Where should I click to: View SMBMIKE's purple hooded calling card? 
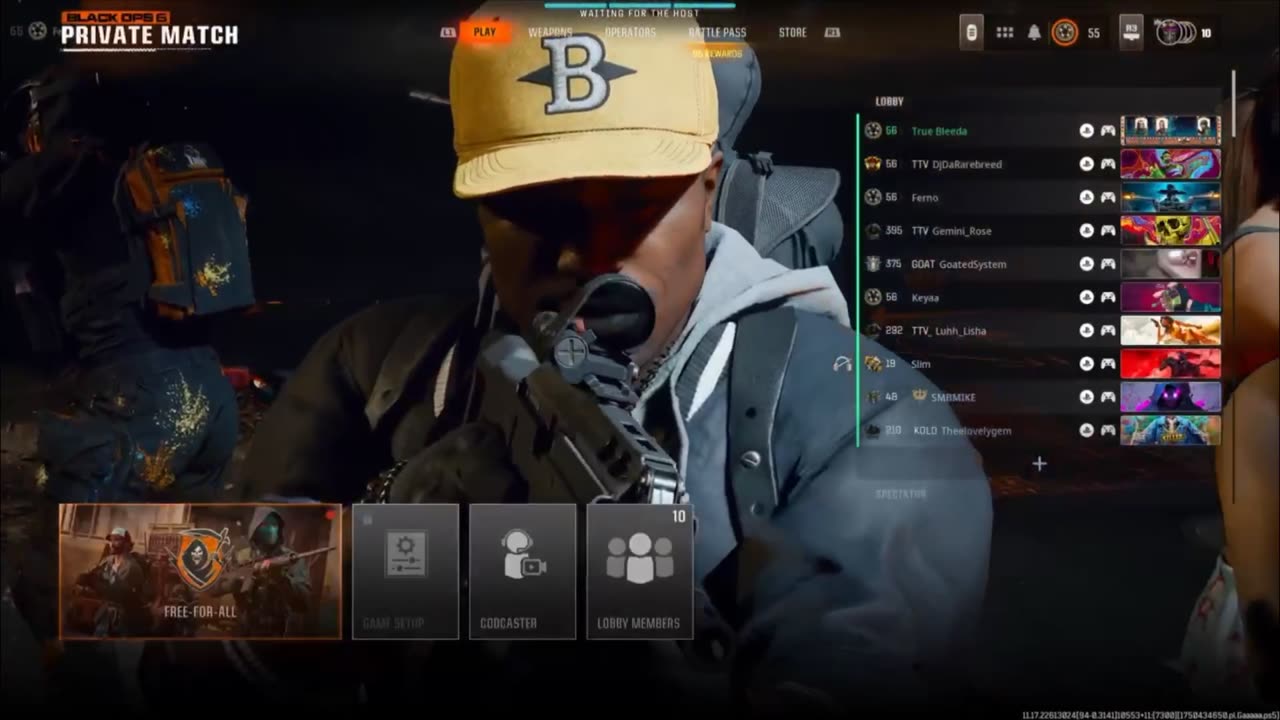coord(1170,397)
